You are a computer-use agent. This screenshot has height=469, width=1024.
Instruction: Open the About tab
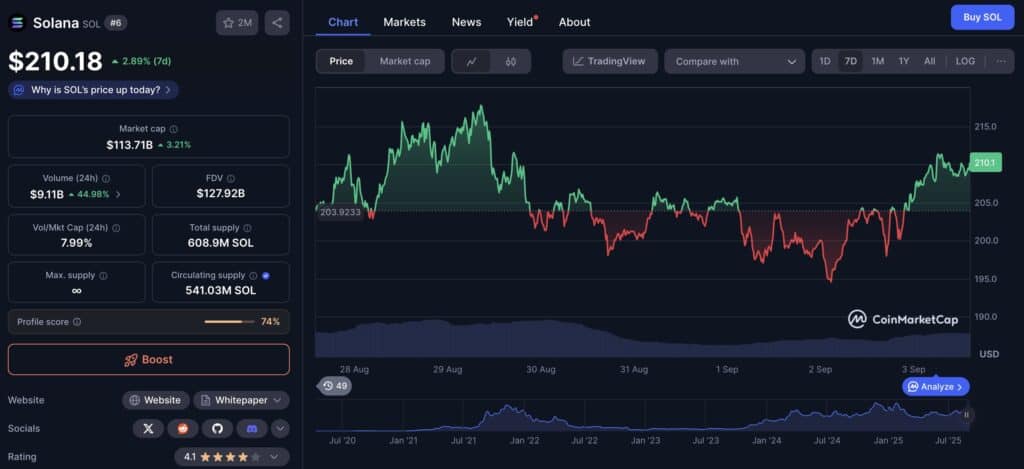574,22
